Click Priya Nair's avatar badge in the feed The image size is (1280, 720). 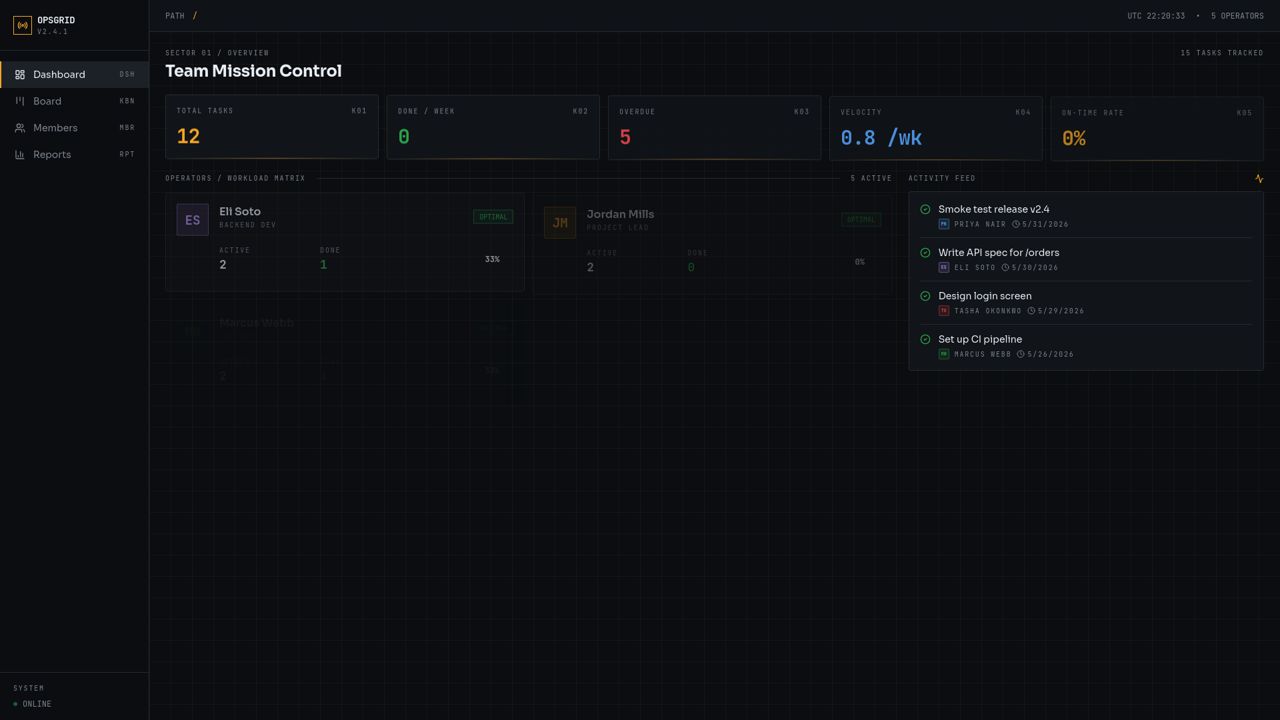tap(943, 224)
